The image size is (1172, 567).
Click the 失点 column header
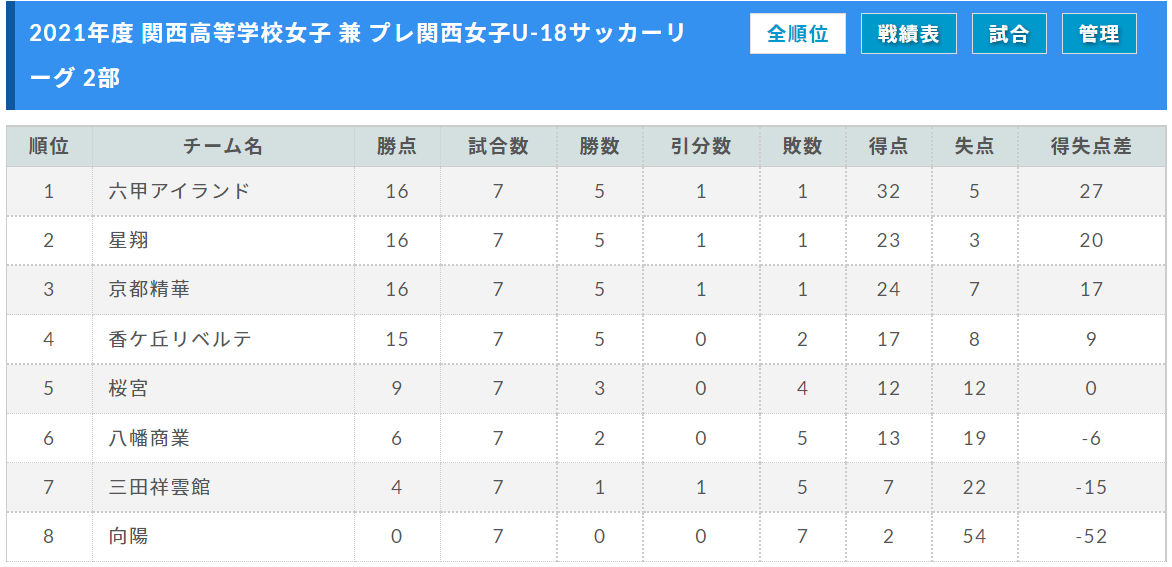point(975,146)
